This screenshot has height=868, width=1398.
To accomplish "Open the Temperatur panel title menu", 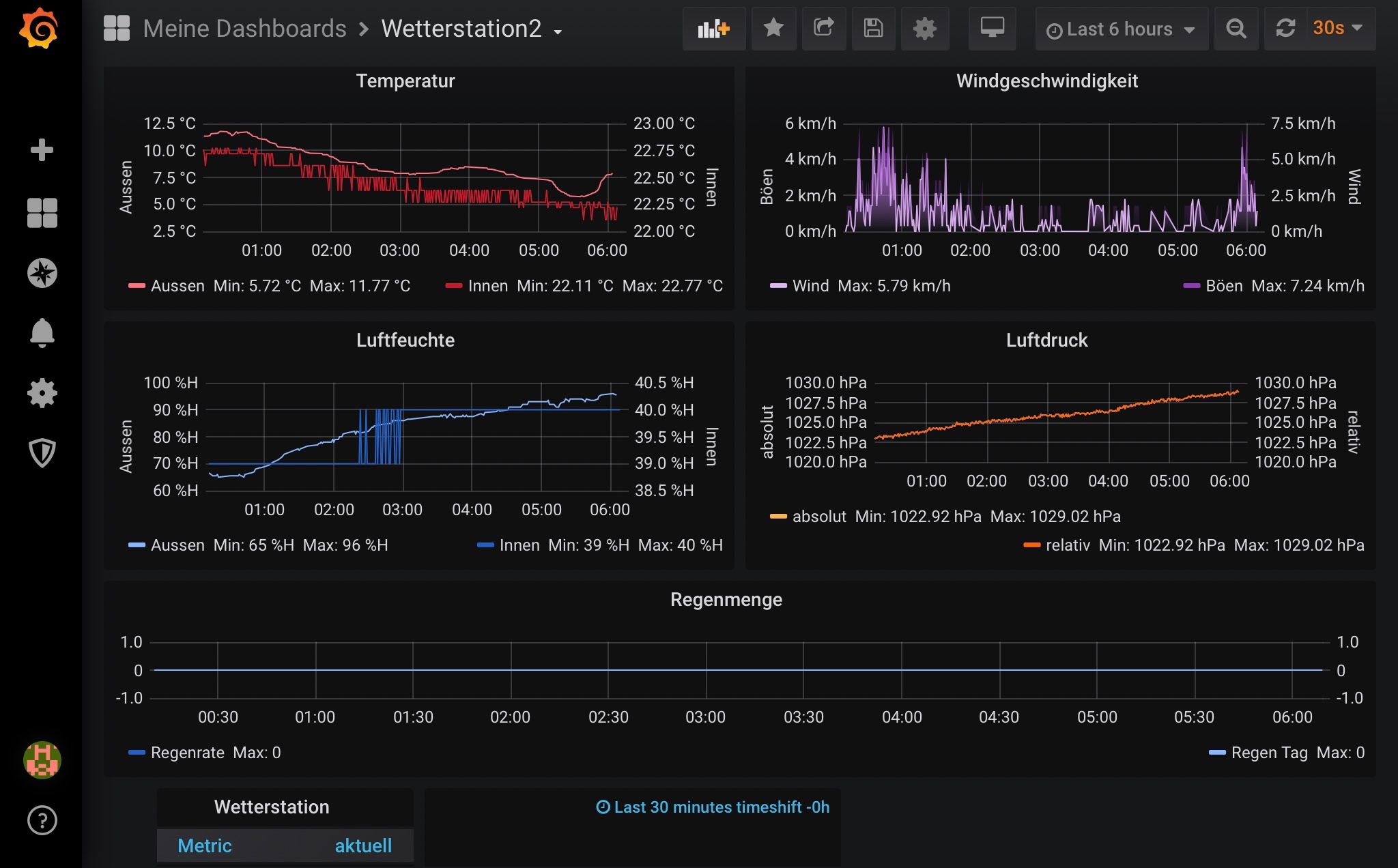I will (405, 81).
